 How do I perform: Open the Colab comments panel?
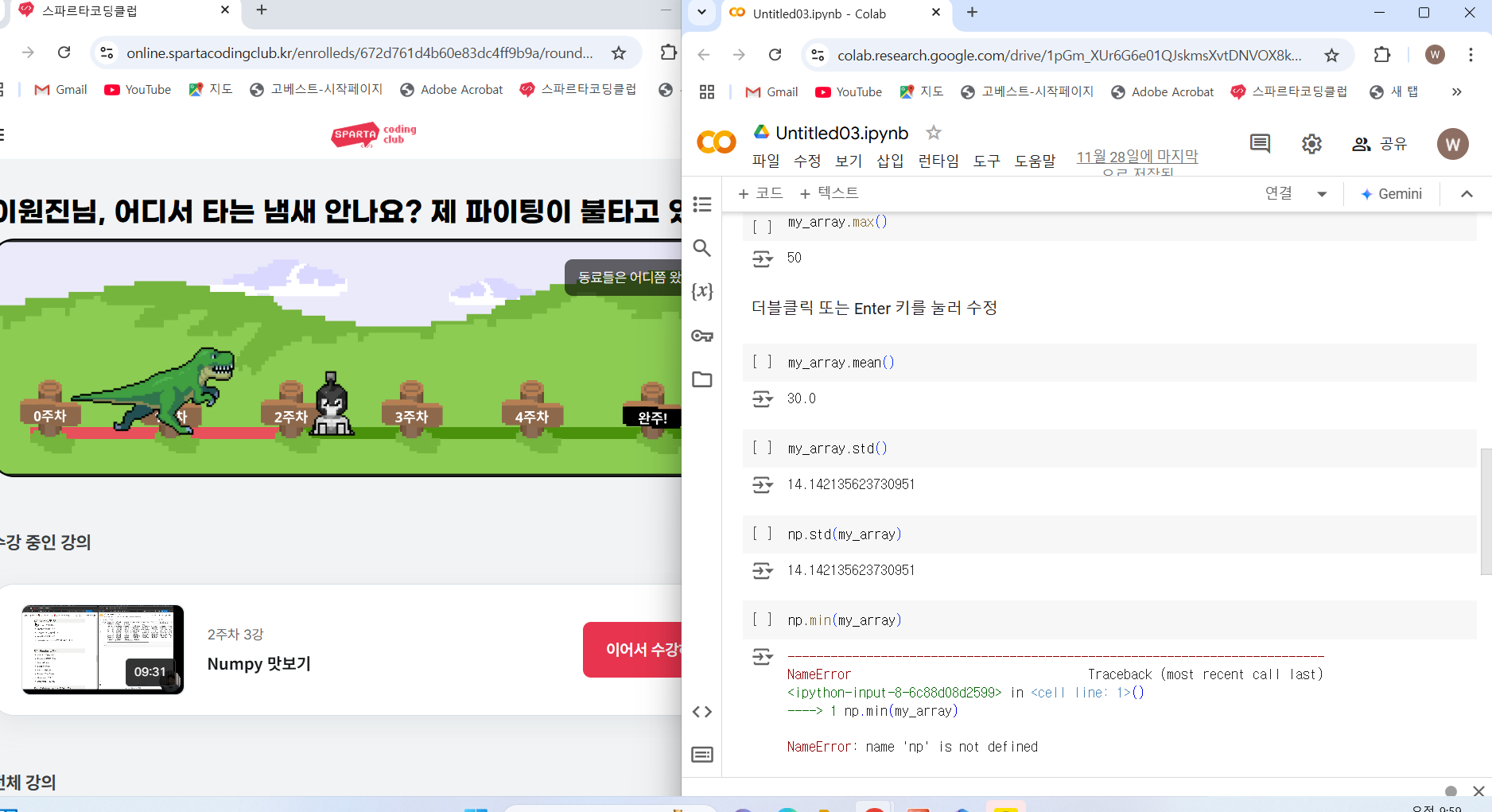pos(1260,144)
